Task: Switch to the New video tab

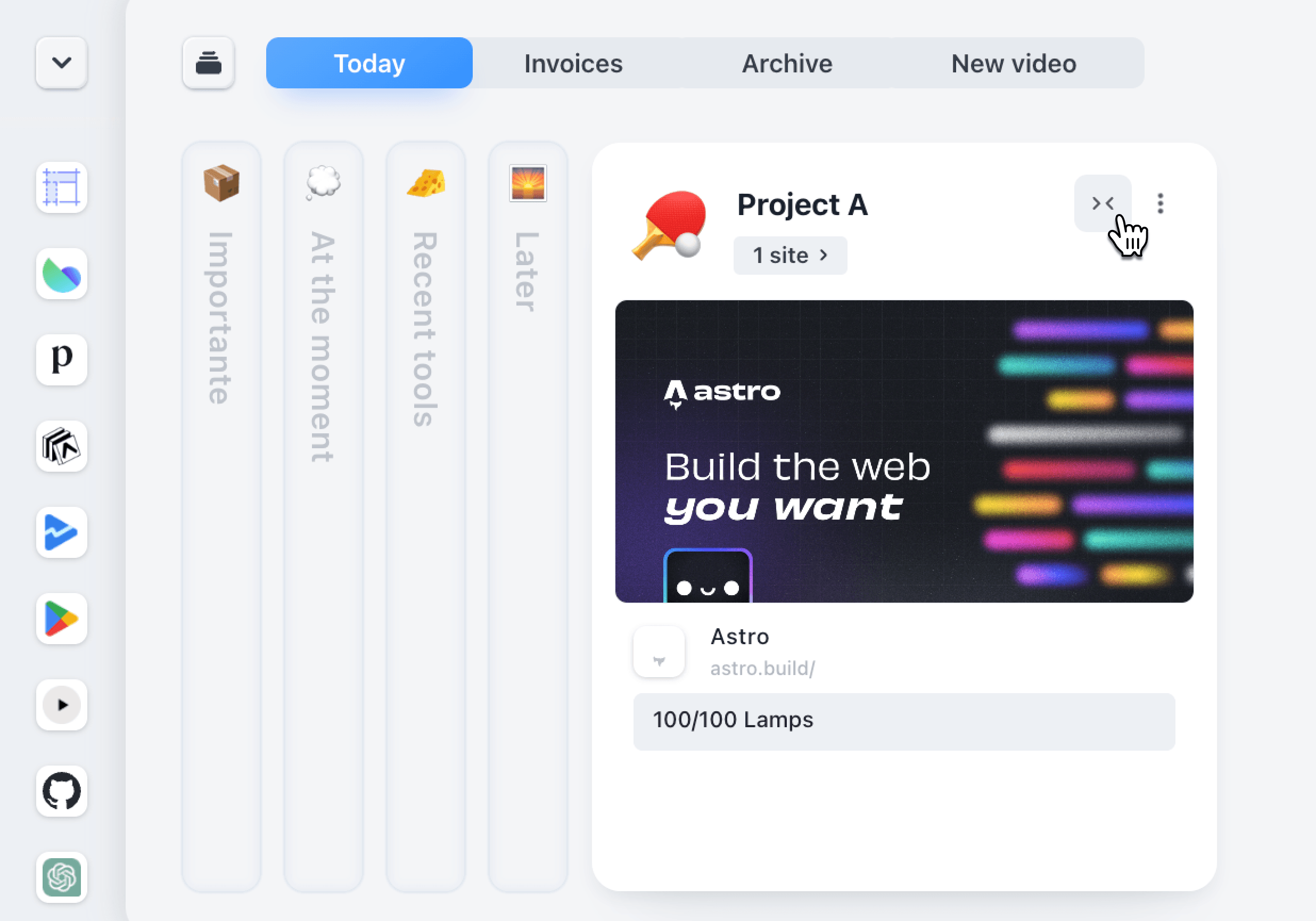Action: 1014,62
